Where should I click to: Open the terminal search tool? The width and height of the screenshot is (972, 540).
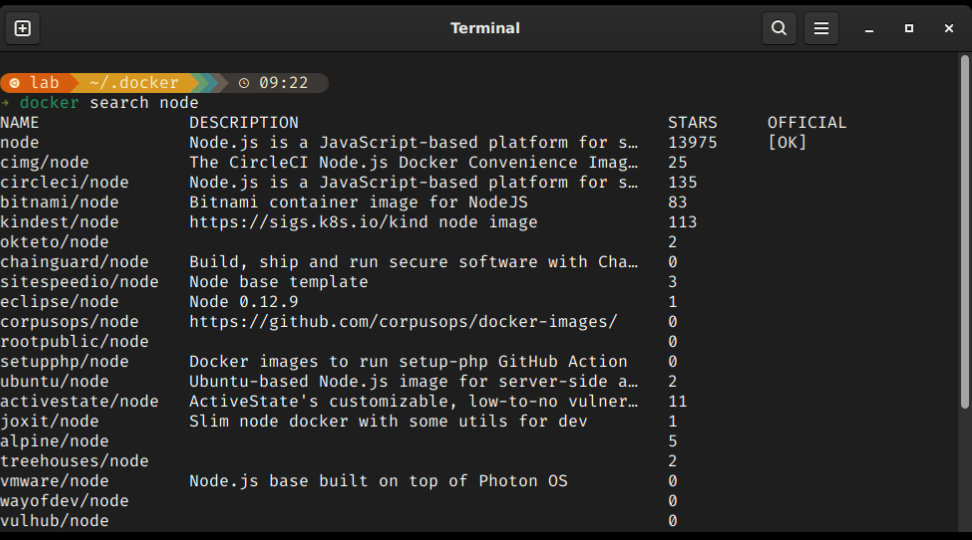tap(779, 28)
